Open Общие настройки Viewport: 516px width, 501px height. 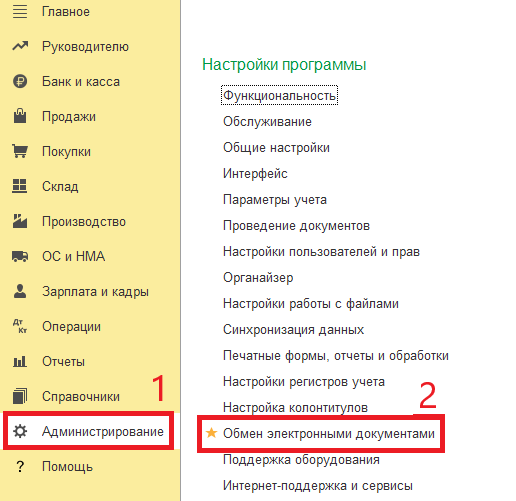point(276,148)
